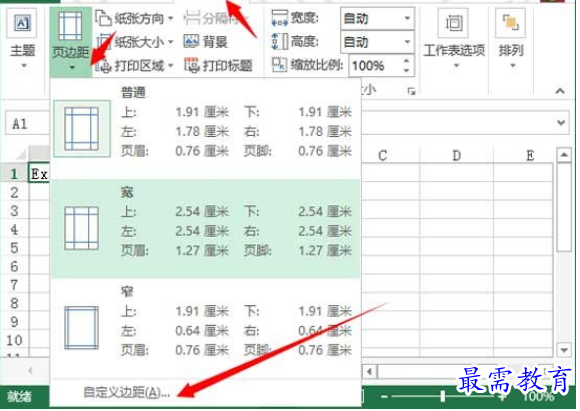Select row 3 header
The width and height of the screenshot is (580, 411).
coord(14,210)
